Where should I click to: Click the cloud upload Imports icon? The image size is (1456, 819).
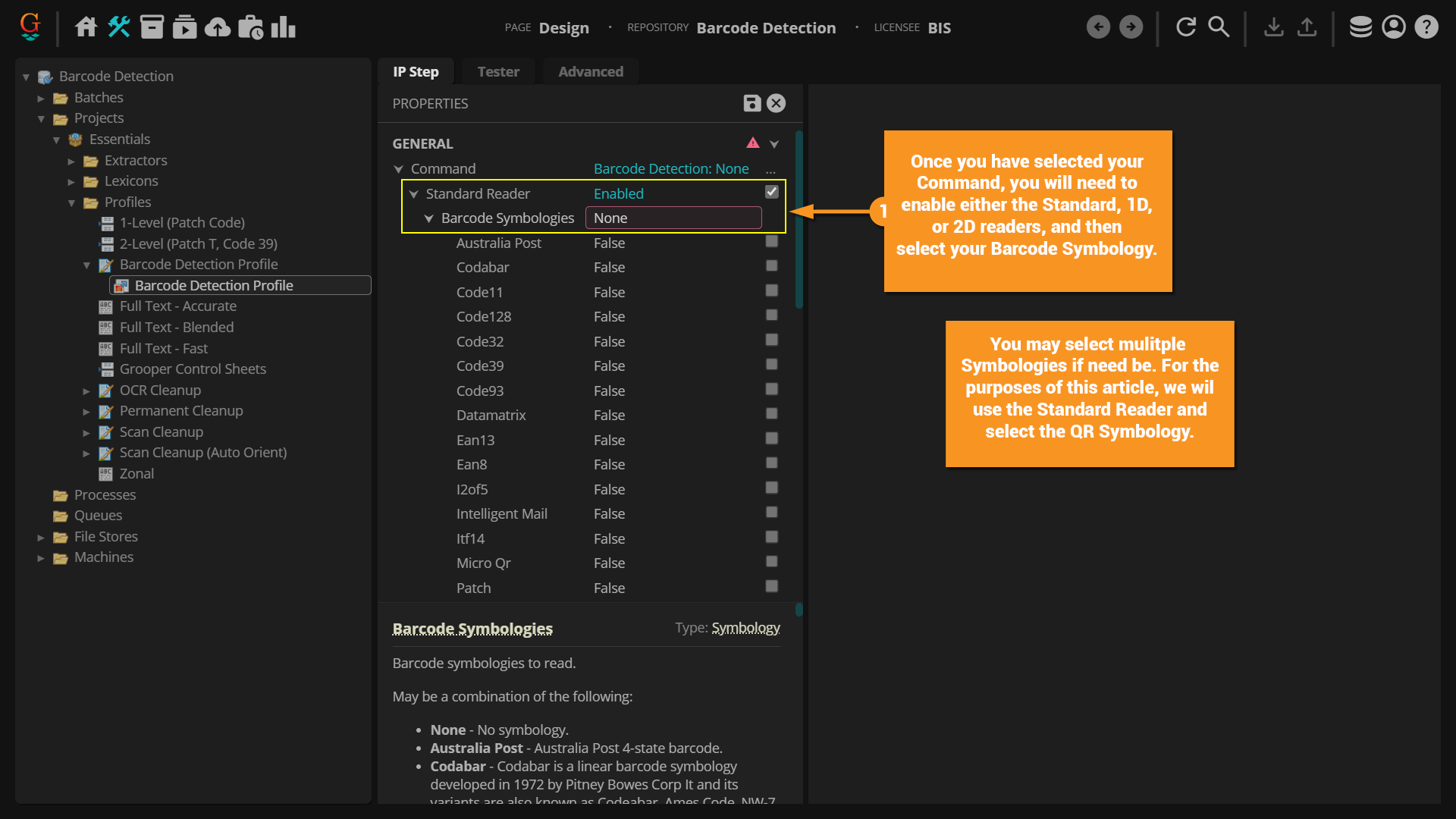(218, 27)
